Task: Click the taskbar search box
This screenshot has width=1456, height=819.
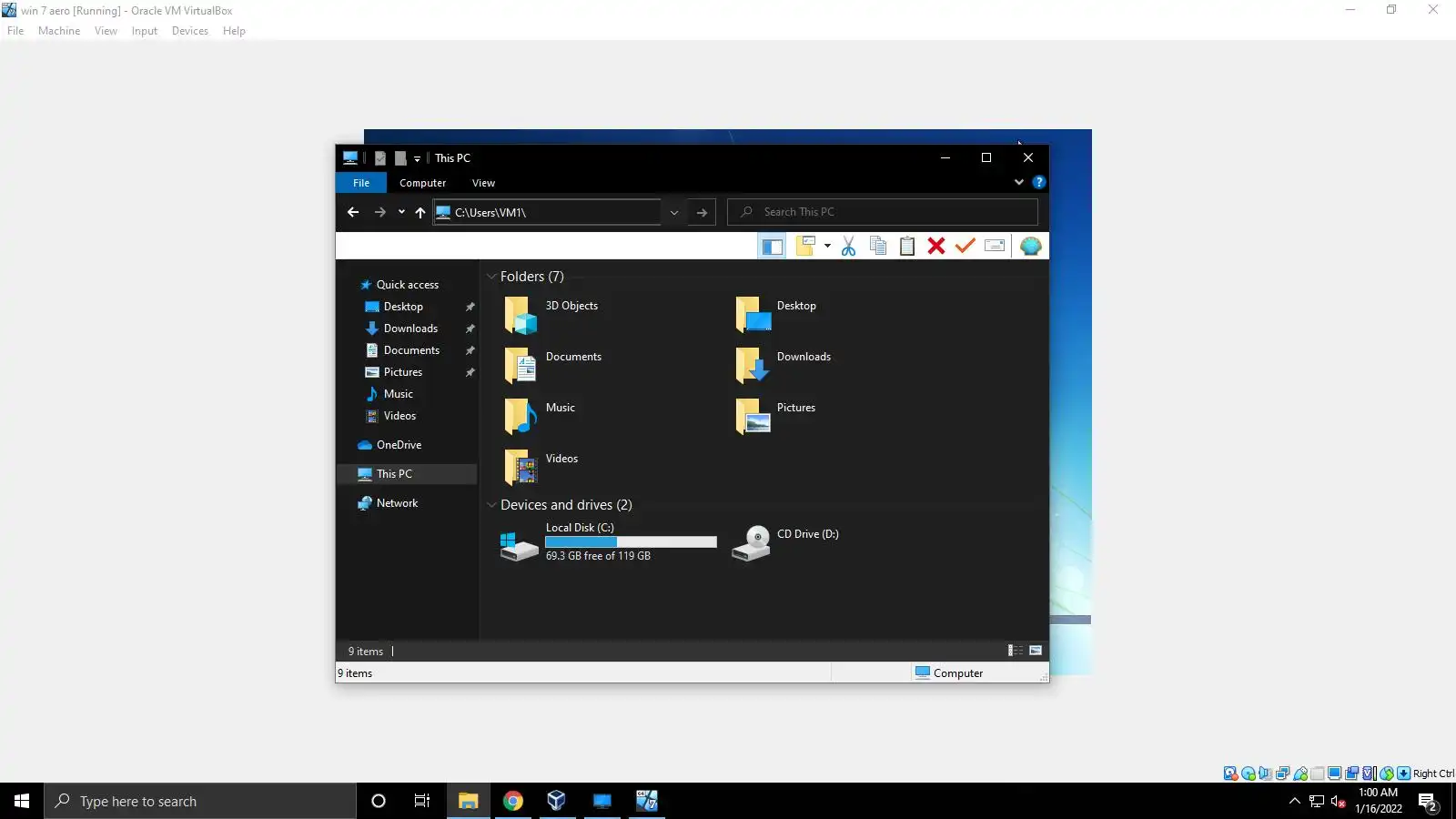Action: [200, 801]
